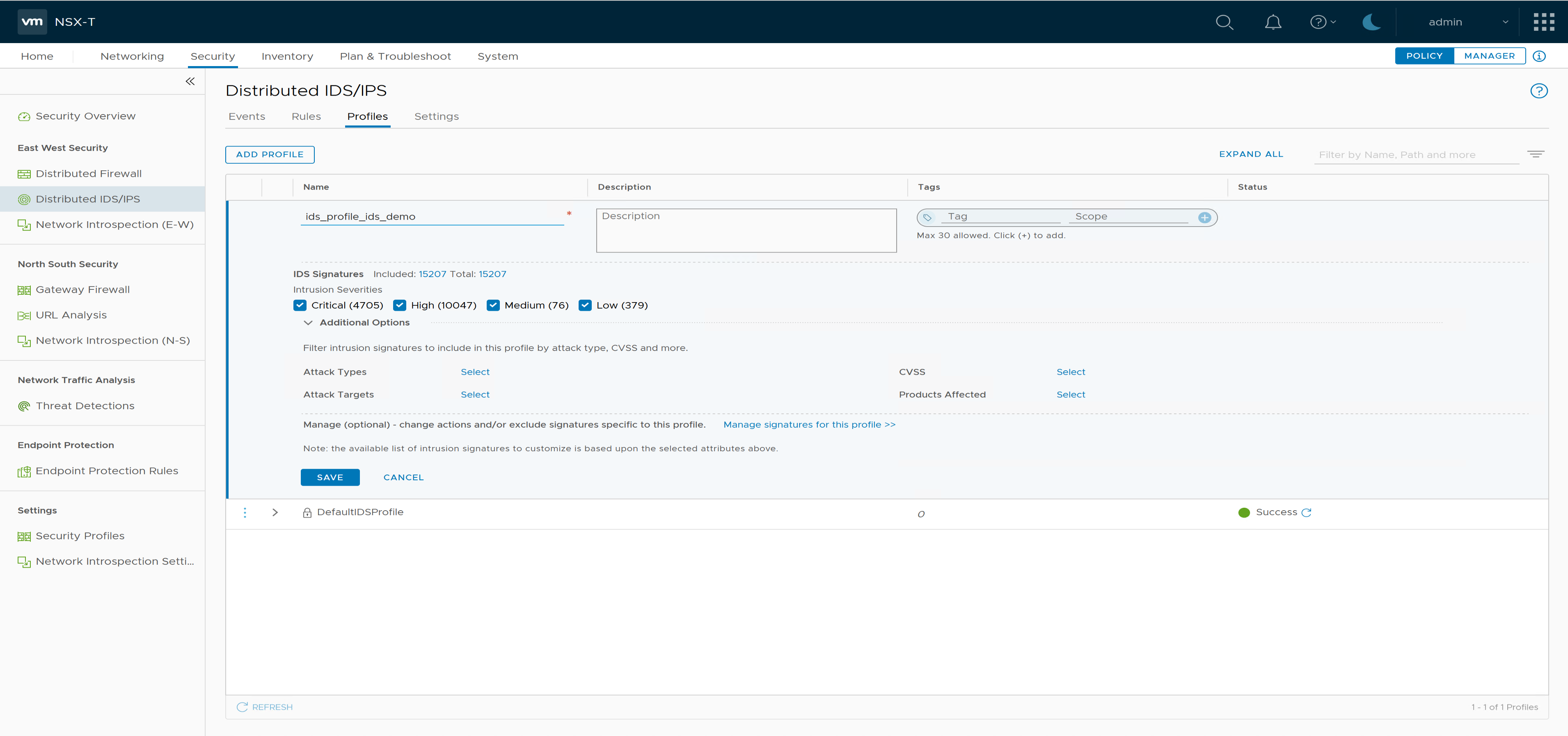Open Manage signatures for this profile link
The image size is (1568, 736).
(809, 425)
